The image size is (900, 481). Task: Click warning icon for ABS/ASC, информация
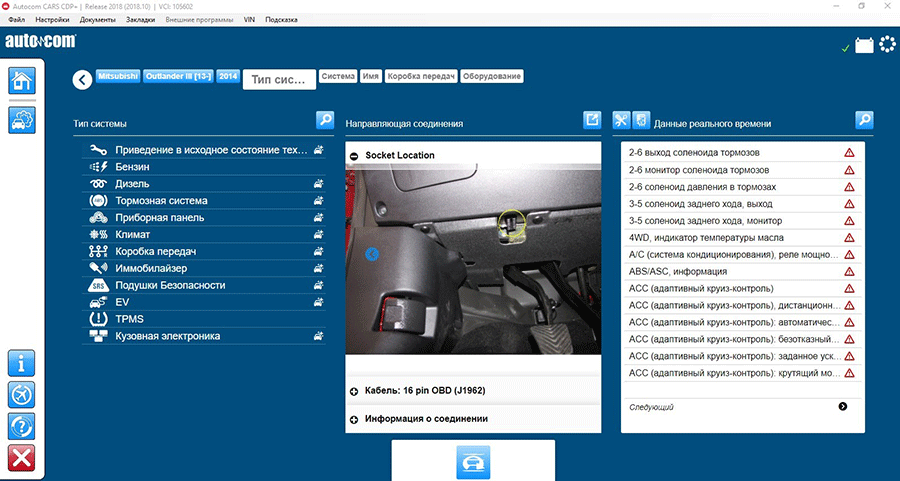click(849, 271)
